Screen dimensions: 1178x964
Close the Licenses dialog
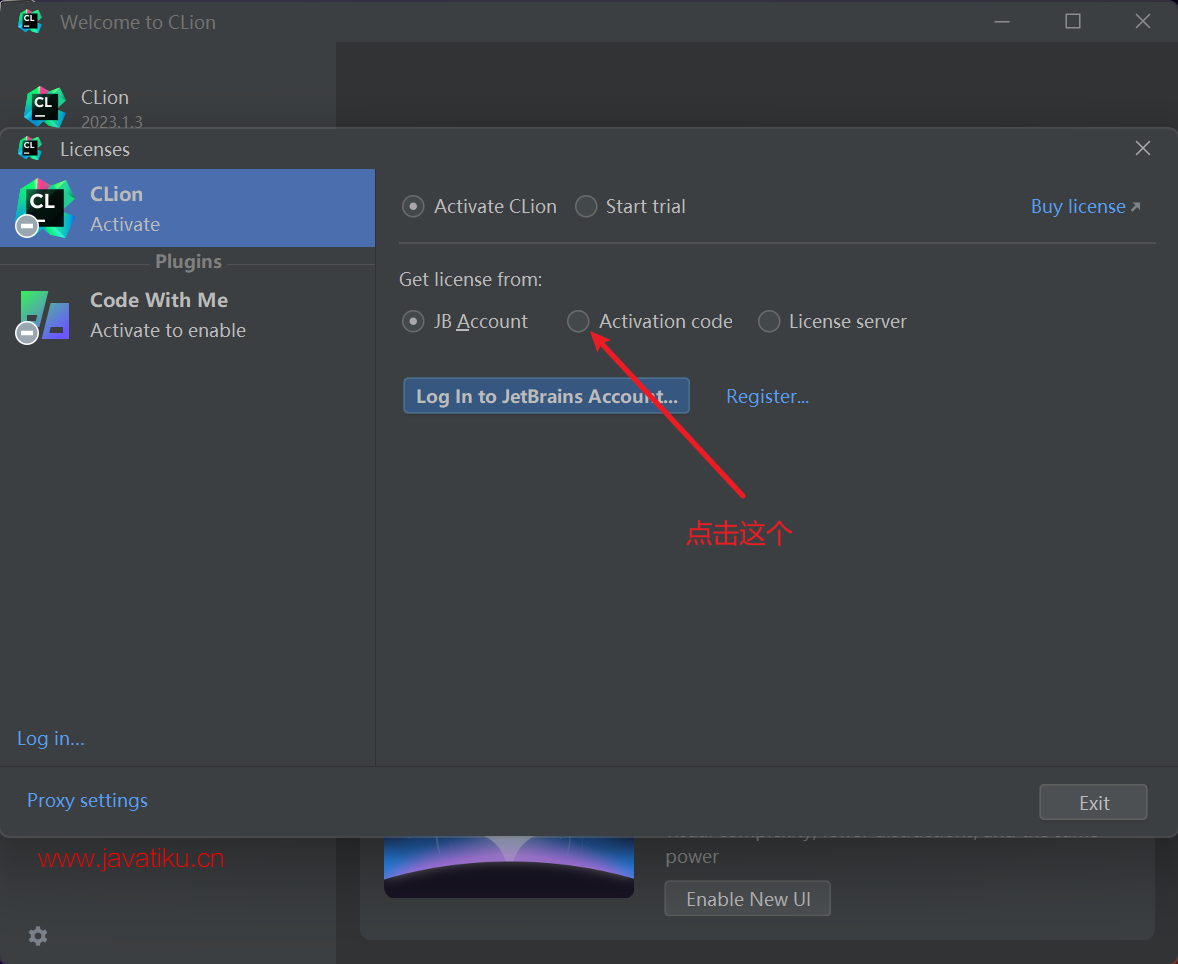(1143, 148)
